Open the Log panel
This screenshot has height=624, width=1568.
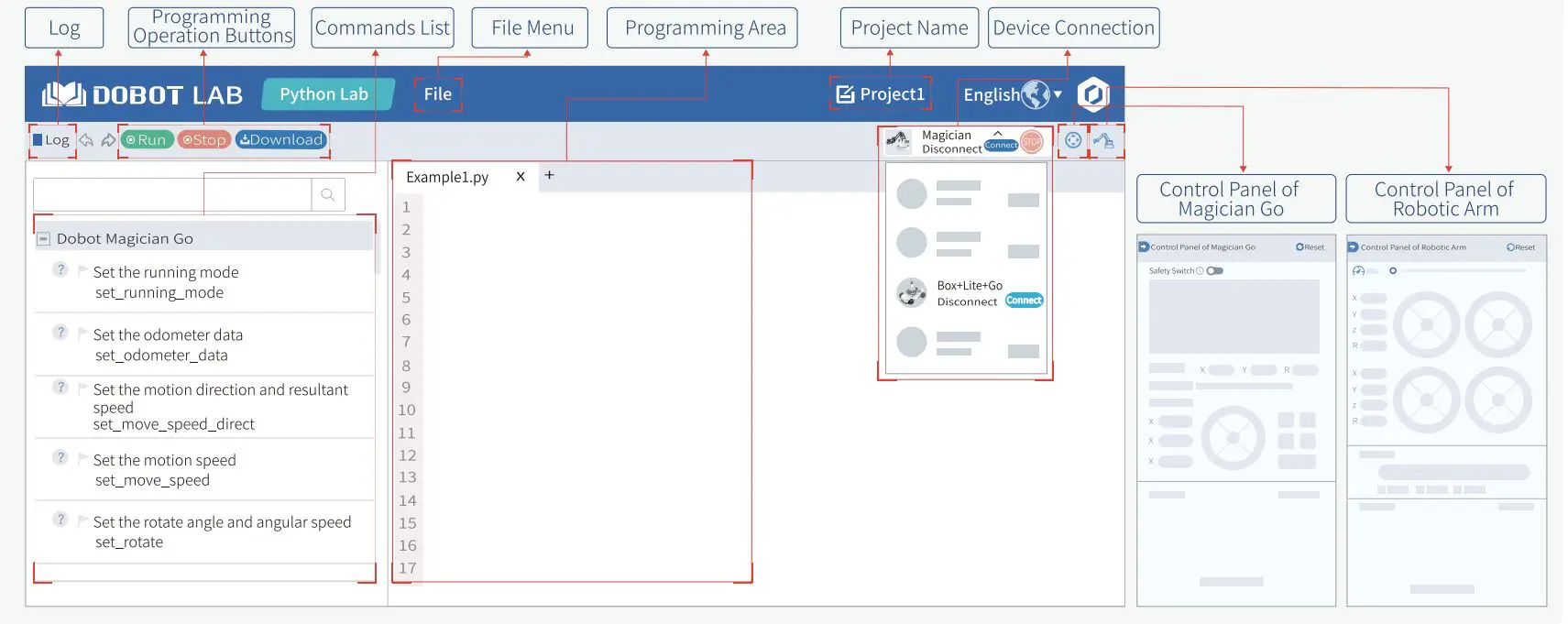pos(51,140)
